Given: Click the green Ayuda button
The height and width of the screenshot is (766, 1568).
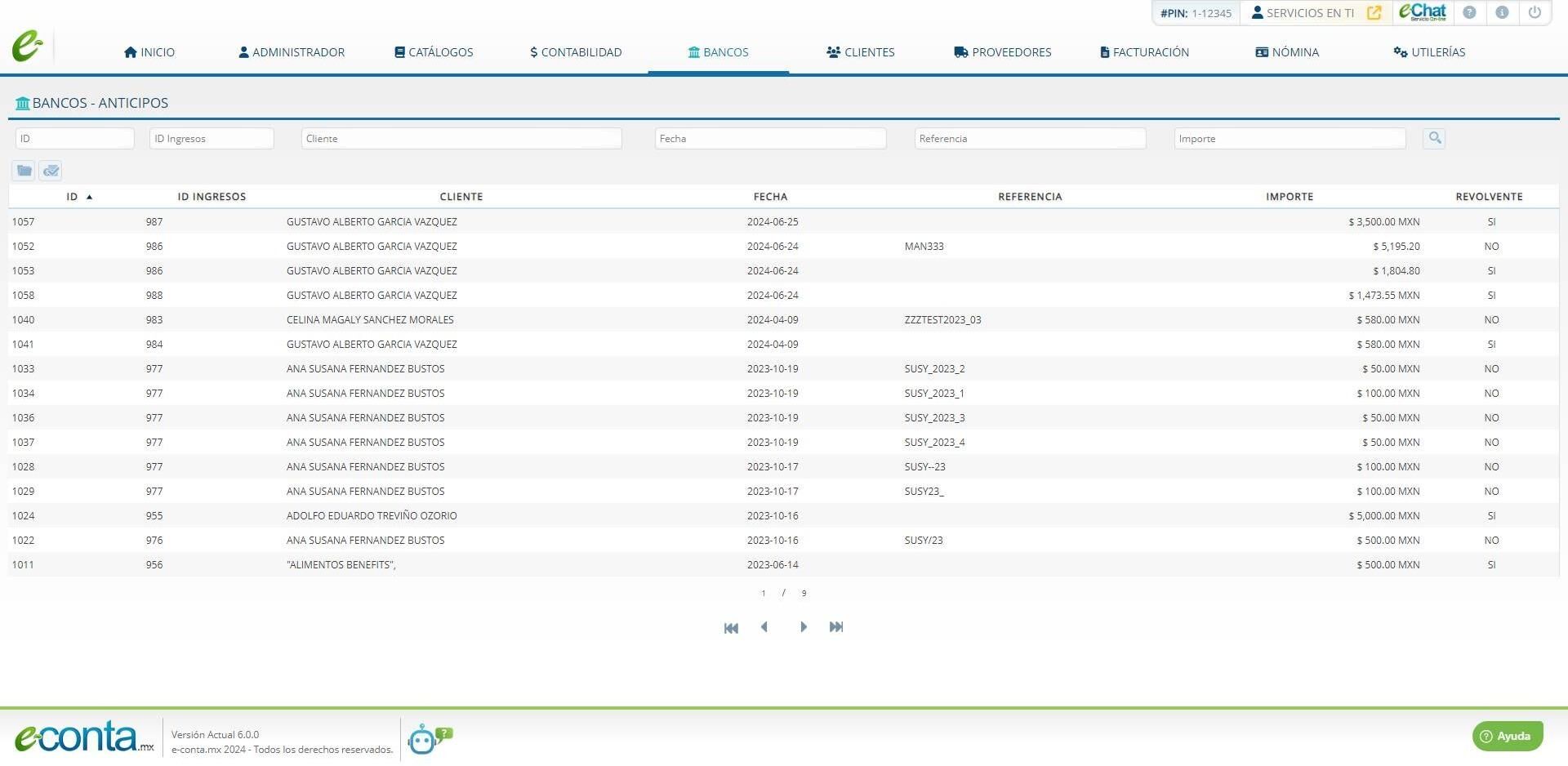Looking at the screenshot, I should (1508, 736).
